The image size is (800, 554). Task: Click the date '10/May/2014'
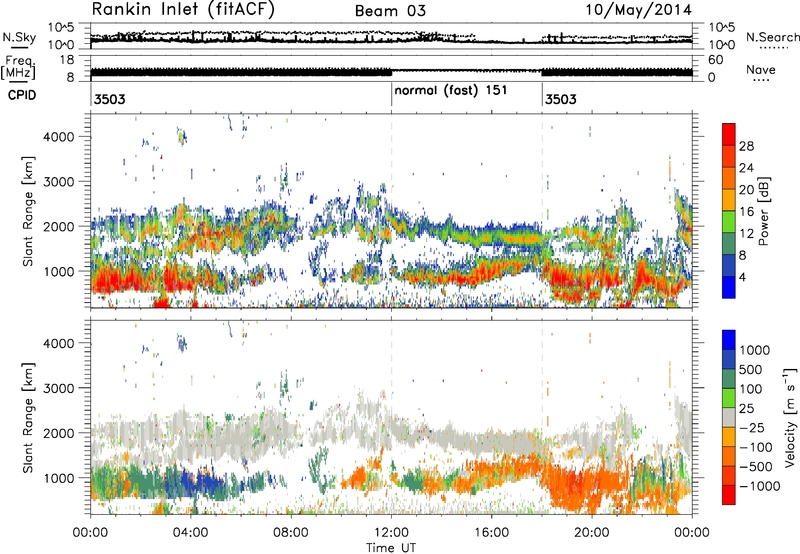[x=638, y=10]
